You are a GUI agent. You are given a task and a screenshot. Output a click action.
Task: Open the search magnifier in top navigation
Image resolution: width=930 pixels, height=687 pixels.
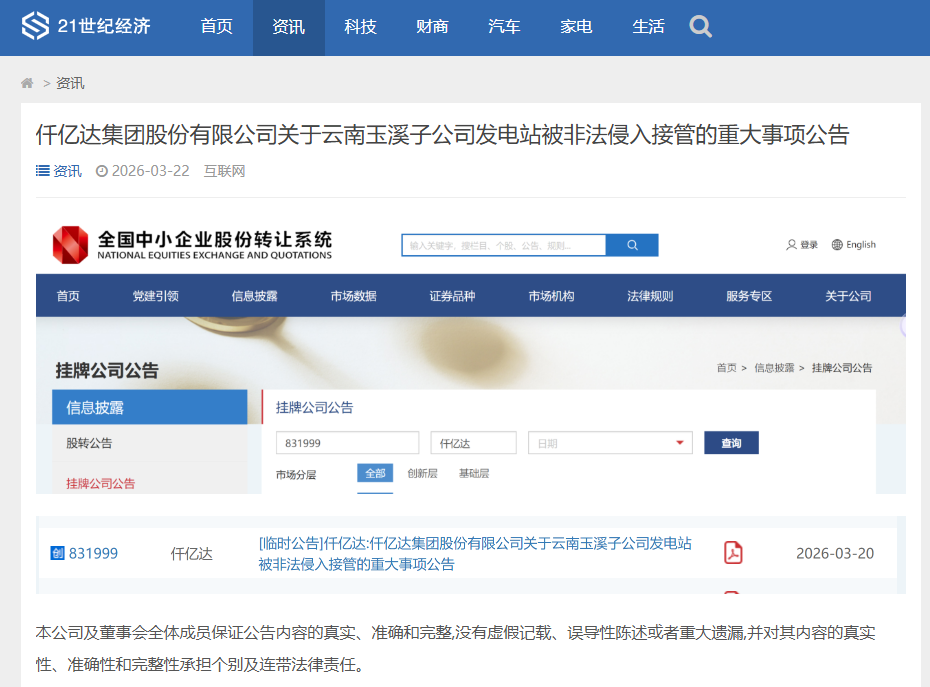tap(700, 27)
